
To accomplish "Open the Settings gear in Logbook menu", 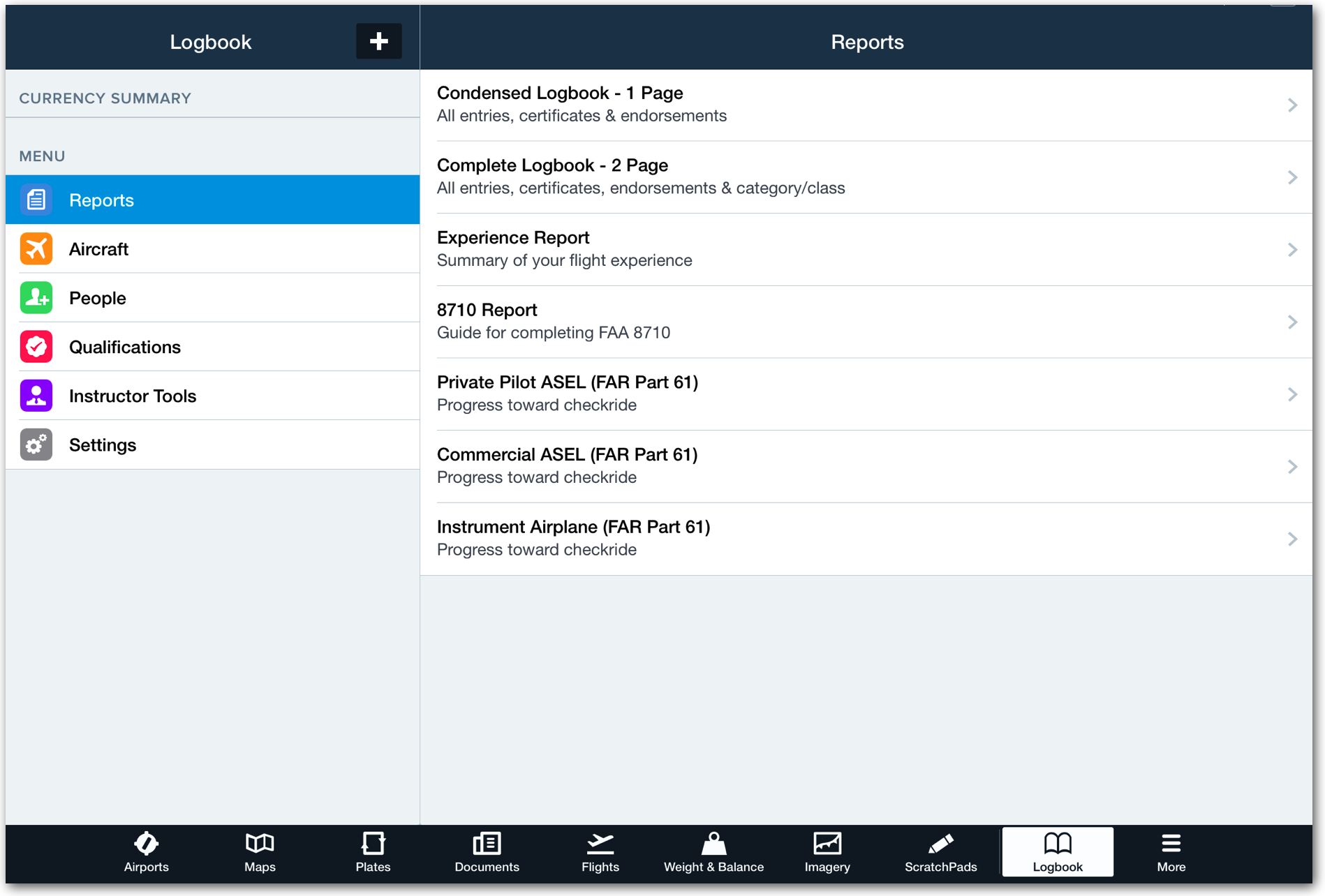I will pos(36,445).
